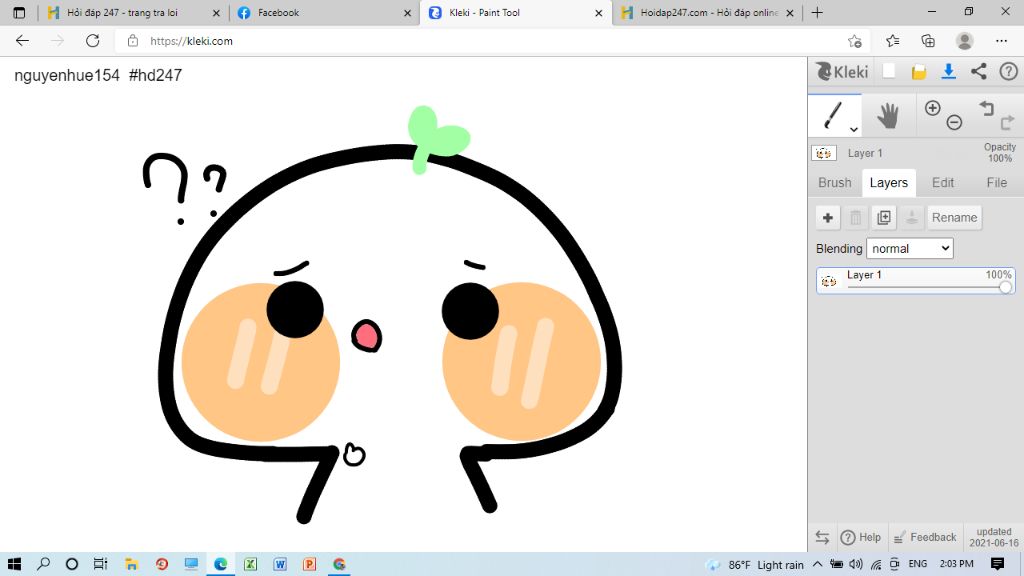Merge layer down icon
This screenshot has height=576, width=1024.
[912, 217]
